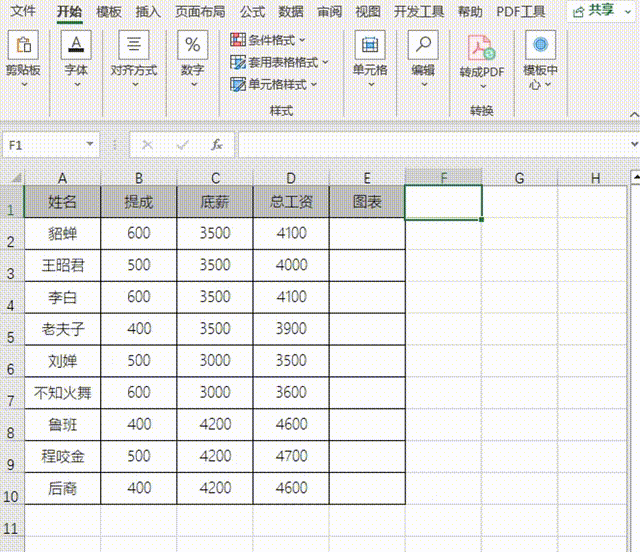Switch to the 开始 home tab
Image resolution: width=640 pixels, height=552 pixels.
tap(69, 11)
